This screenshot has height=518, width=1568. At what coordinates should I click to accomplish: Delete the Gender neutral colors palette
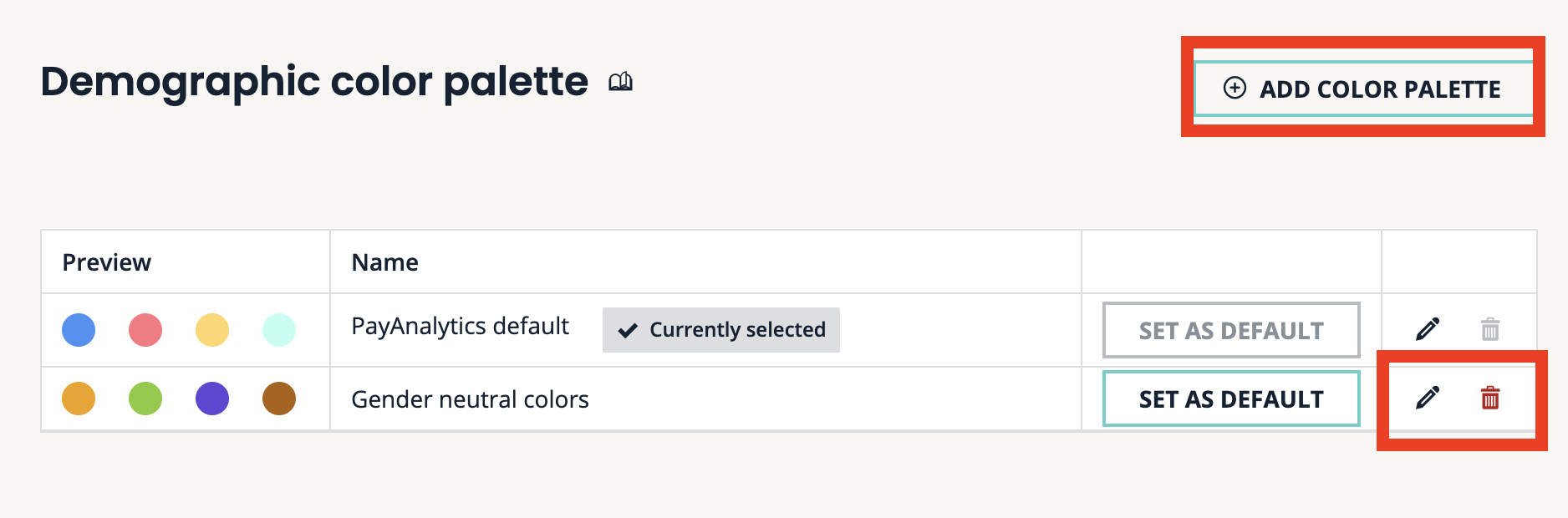click(1490, 398)
